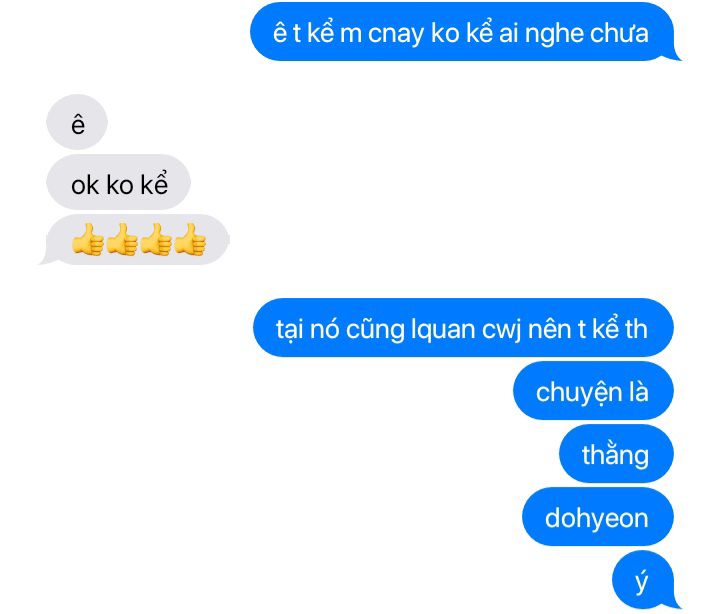The height and width of the screenshot is (614, 720).
Task: Tap the 'thằng' message bubble
Action: click(616, 454)
